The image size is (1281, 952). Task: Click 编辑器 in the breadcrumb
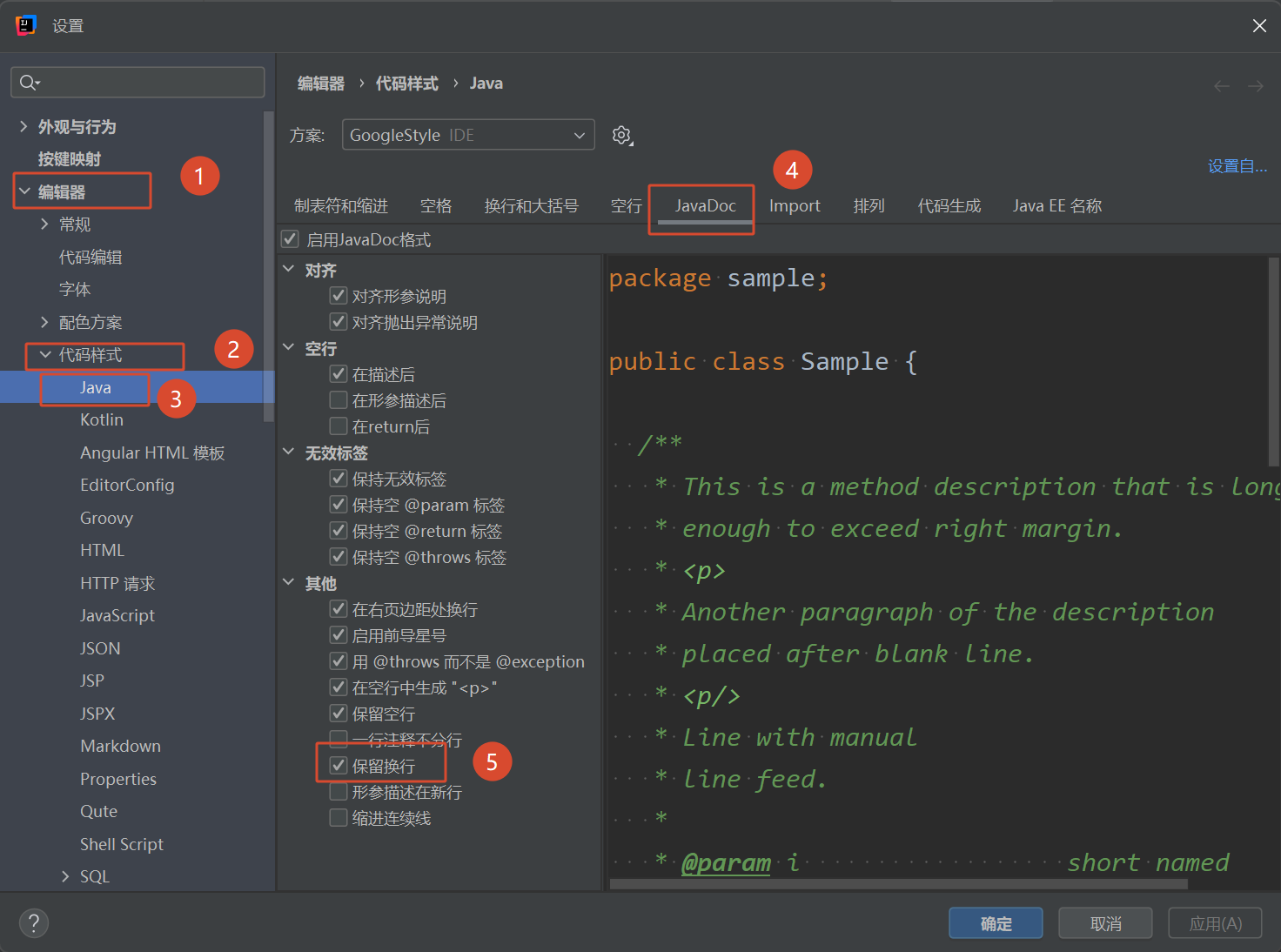point(321,84)
